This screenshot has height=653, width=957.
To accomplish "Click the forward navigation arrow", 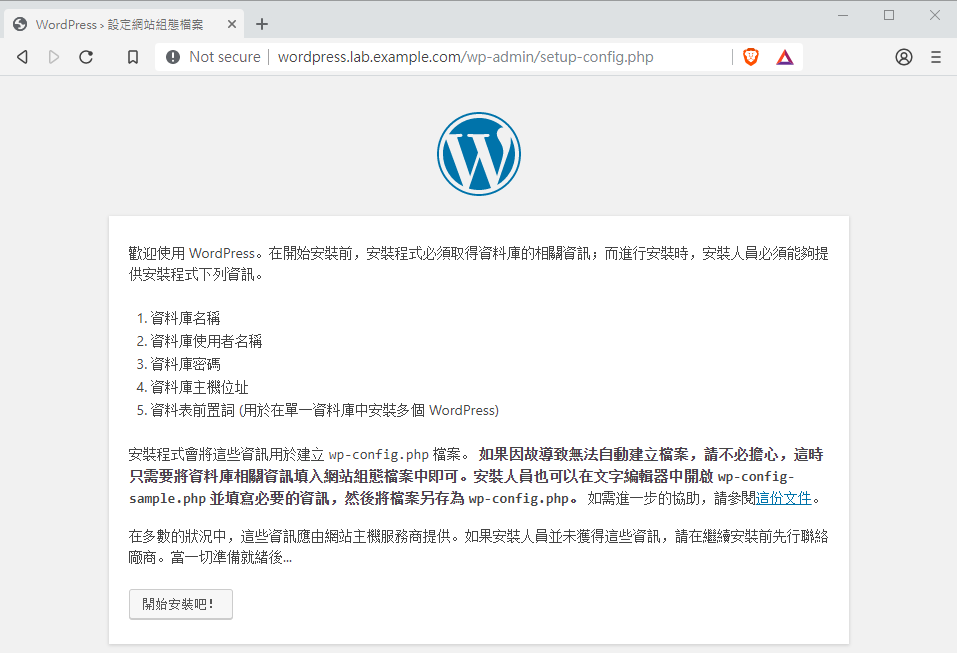I will pos(54,57).
